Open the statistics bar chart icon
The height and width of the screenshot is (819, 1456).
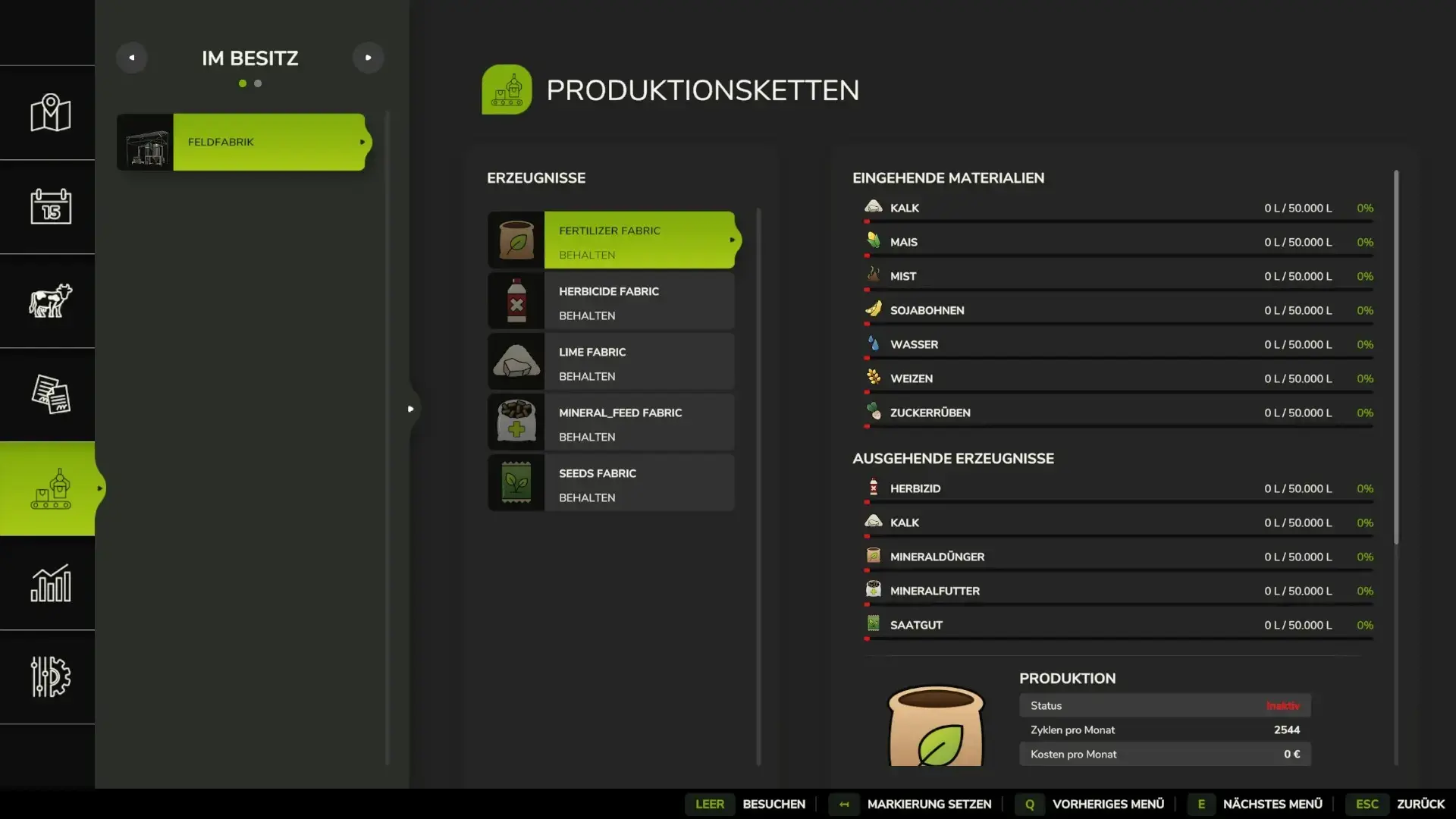click(x=50, y=582)
